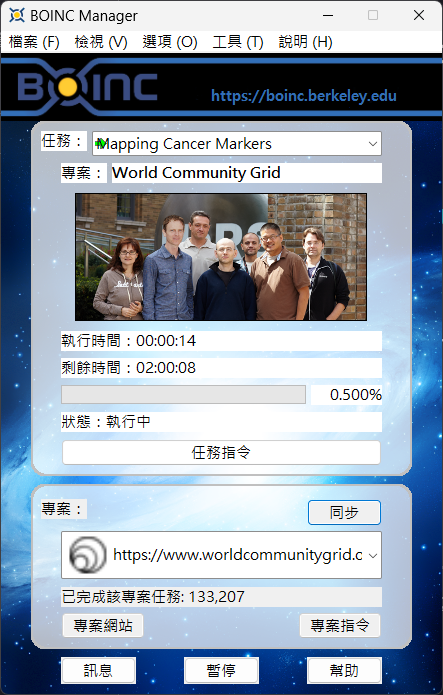The height and width of the screenshot is (695, 443).
Task: Open the boinc.berkeley.edu link
Action: (304, 95)
